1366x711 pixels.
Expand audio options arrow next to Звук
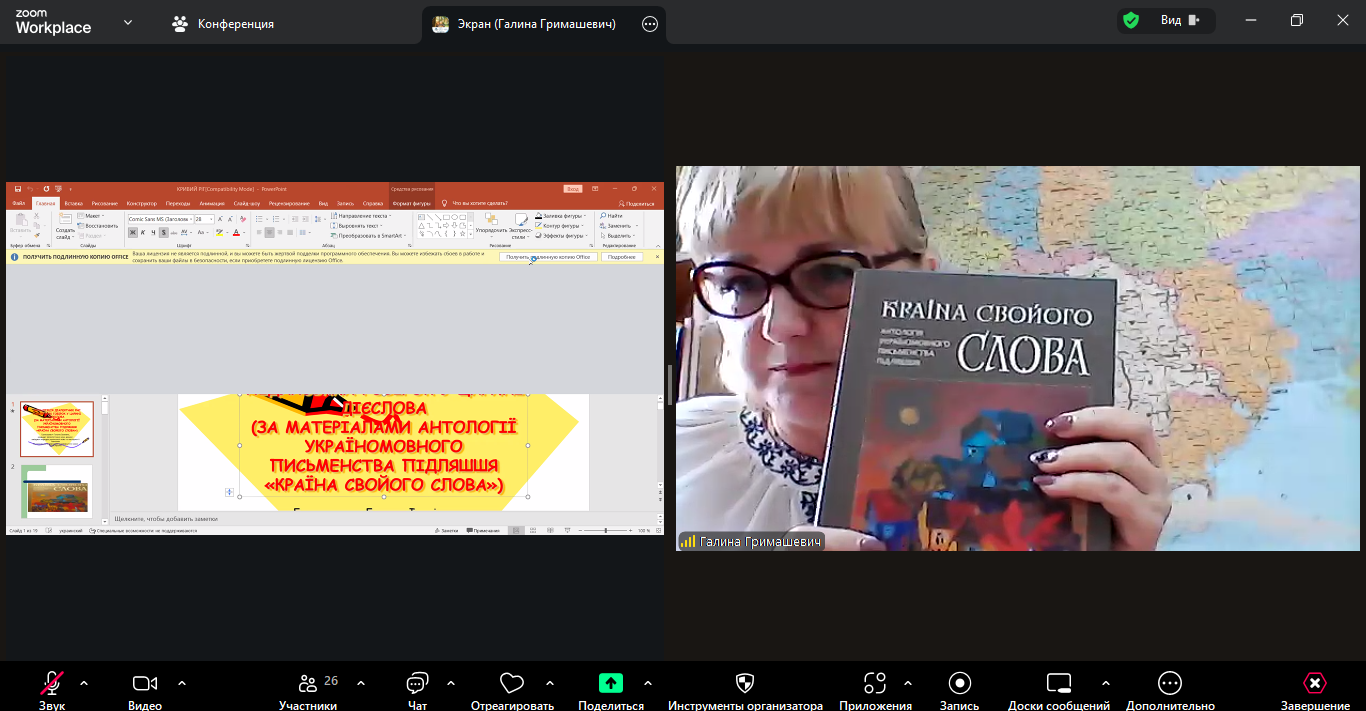coord(84,683)
